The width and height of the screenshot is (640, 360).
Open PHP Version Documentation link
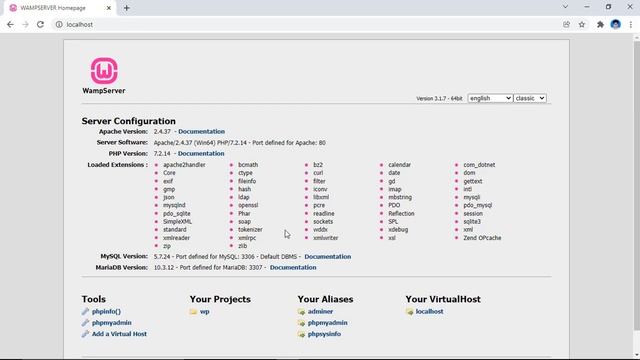coord(201,153)
